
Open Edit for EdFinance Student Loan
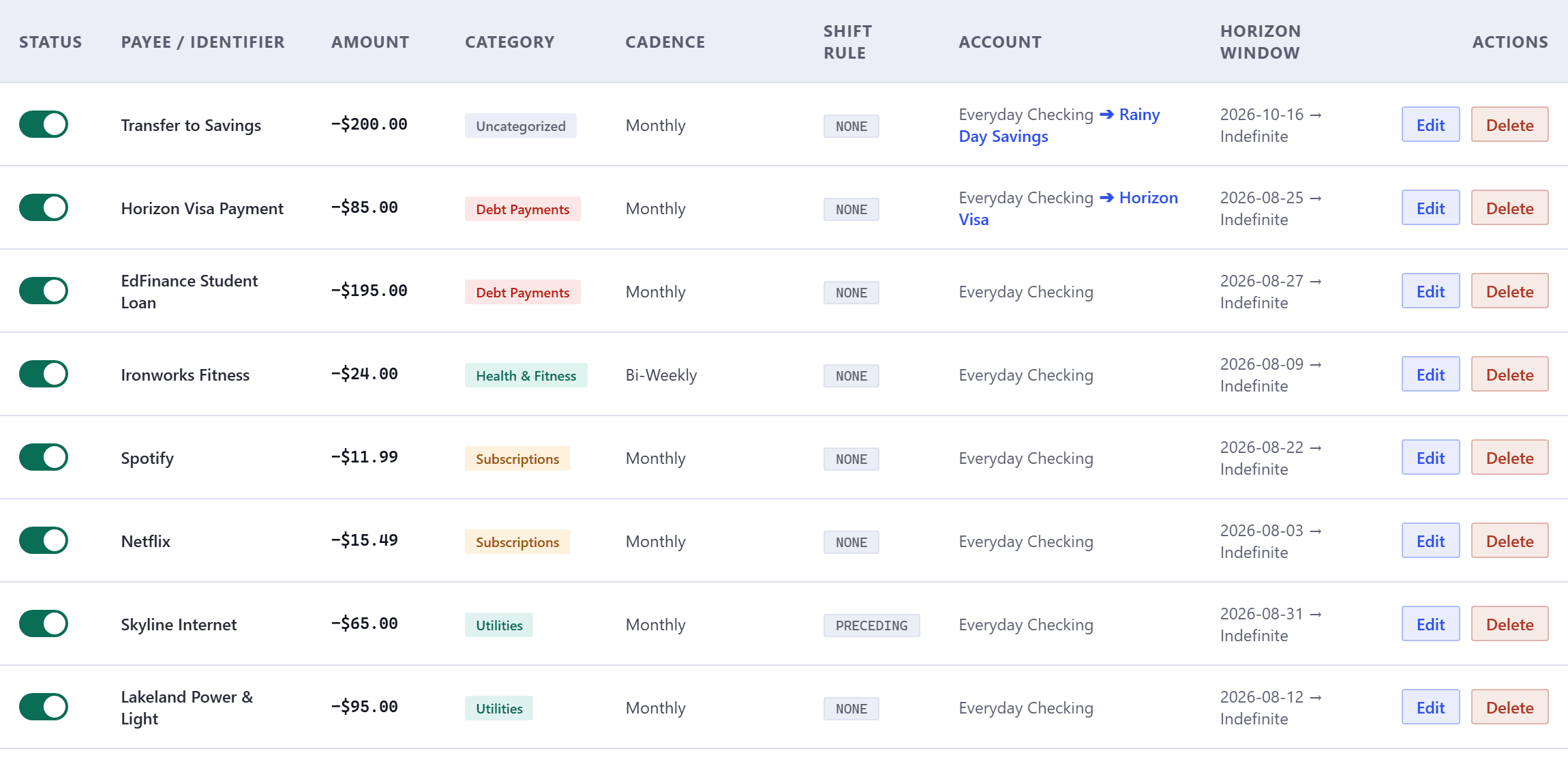tap(1430, 291)
